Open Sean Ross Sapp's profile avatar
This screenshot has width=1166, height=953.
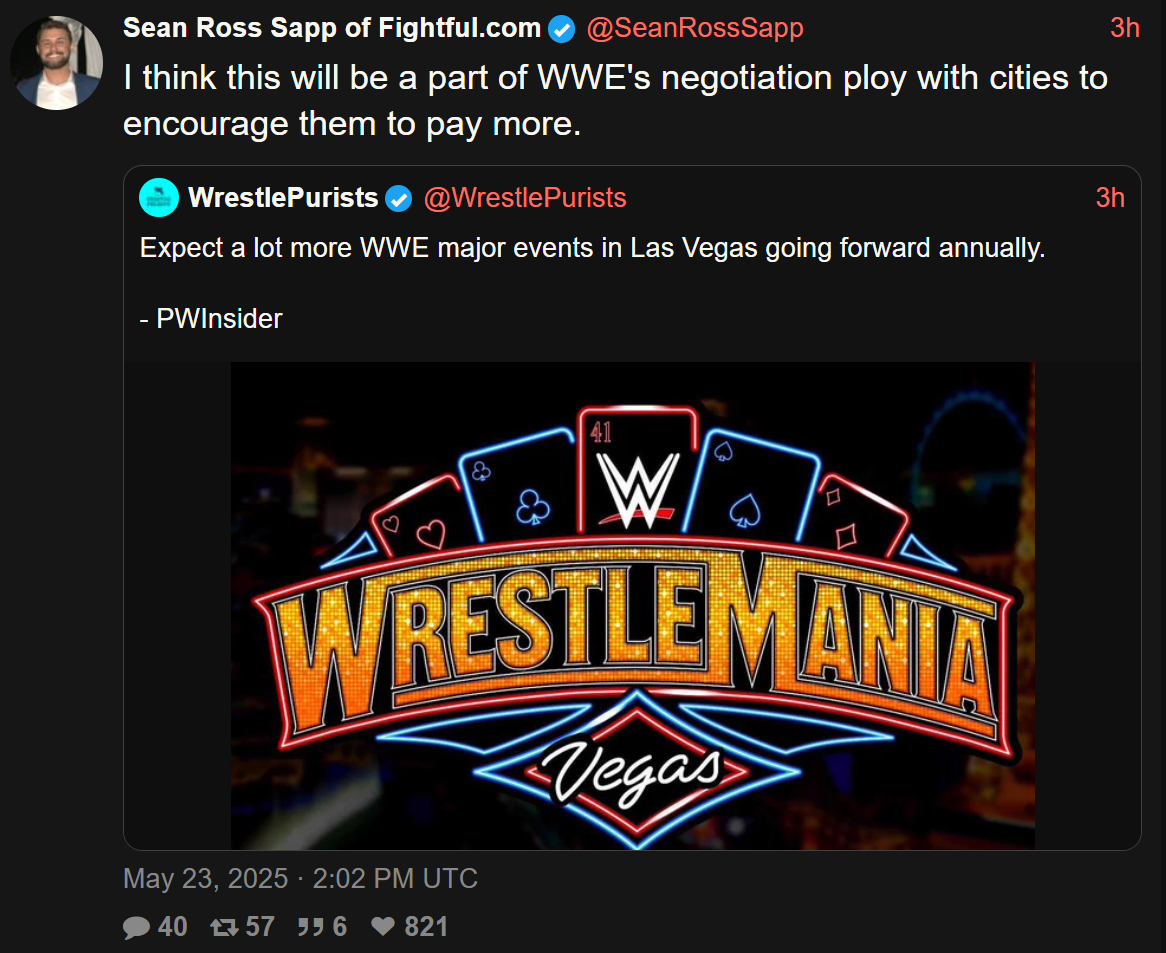tap(57, 63)
